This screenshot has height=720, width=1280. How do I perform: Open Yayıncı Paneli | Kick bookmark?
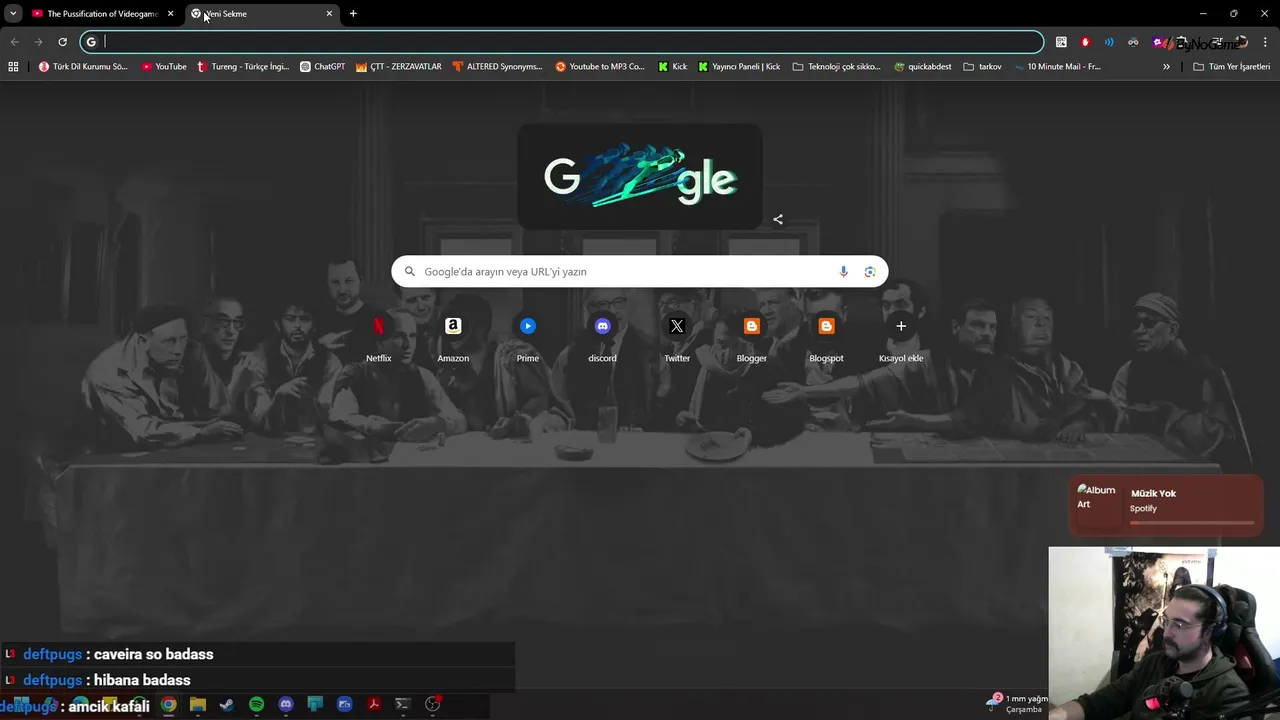point(739,67)
